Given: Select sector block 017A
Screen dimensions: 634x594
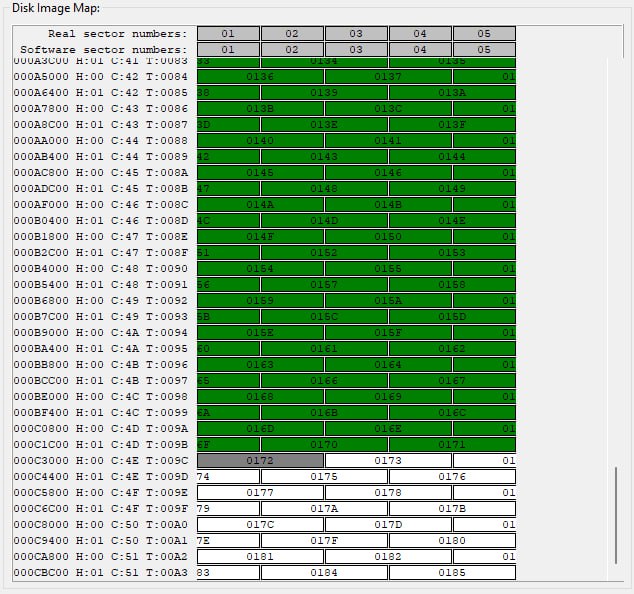Looking at the screenshot, I should (324, 509).
